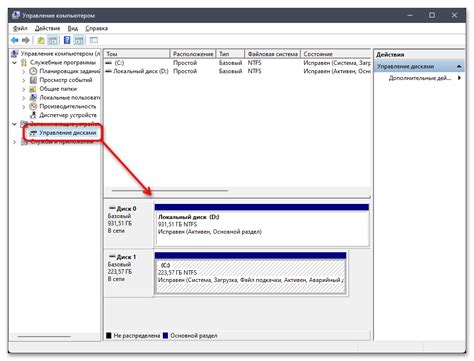
Task: Expand the Производительность node
Action: (24, 107)
